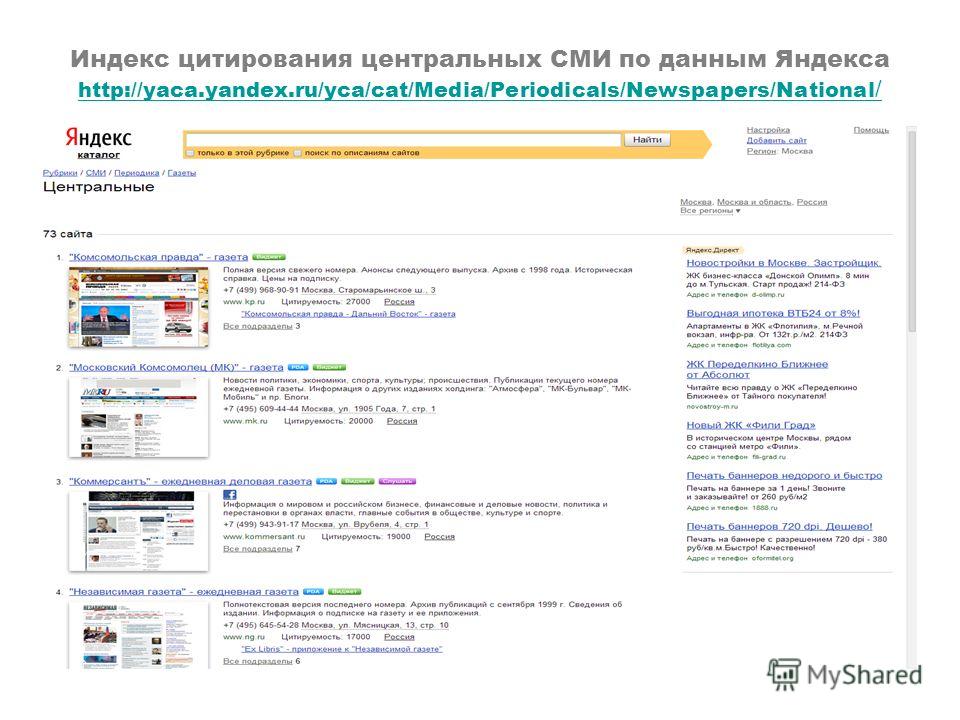Click the Регион link

click(761, 151)
